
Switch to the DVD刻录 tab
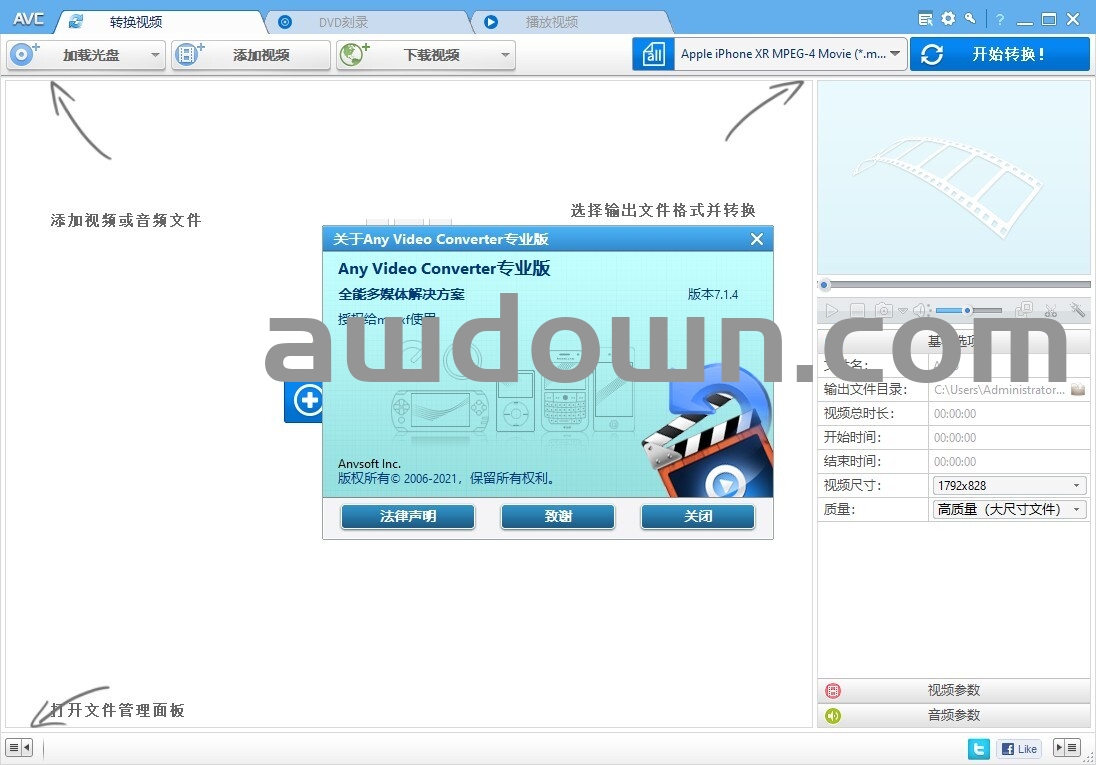click(364, 22)
